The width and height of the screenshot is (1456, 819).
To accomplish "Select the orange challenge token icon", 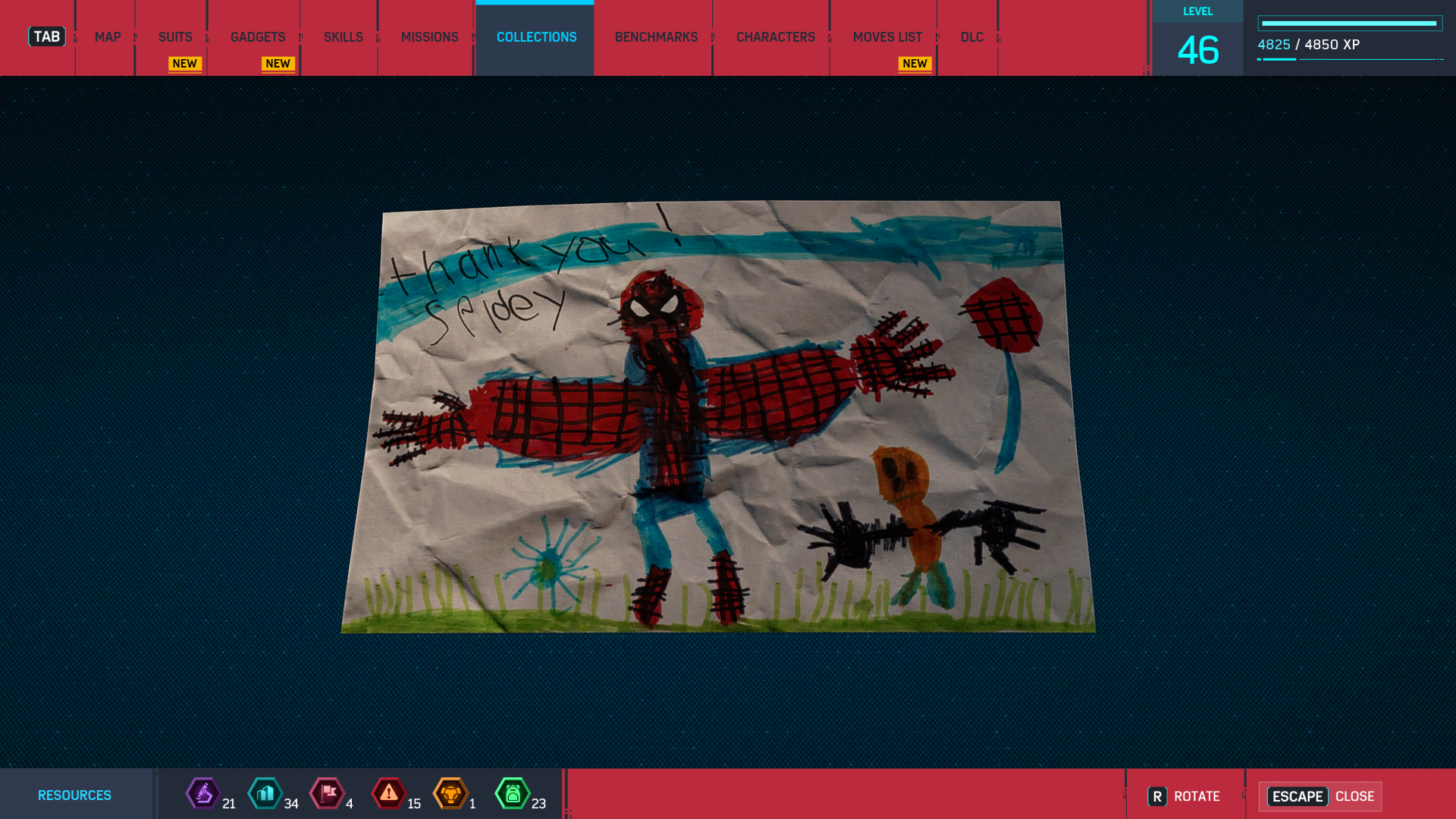I will [x=450, y=794].
